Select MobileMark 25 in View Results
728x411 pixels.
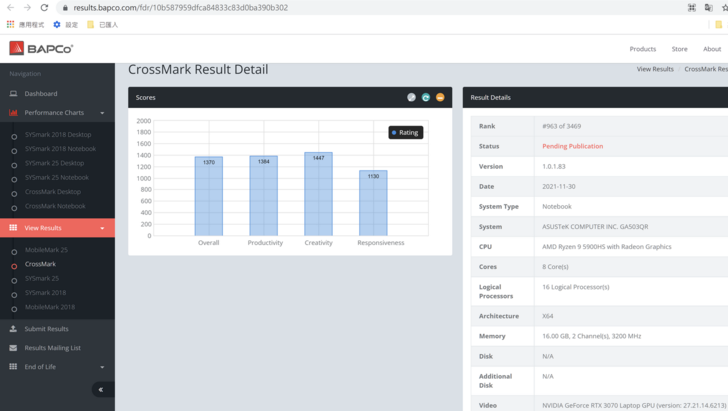point(46,249)
